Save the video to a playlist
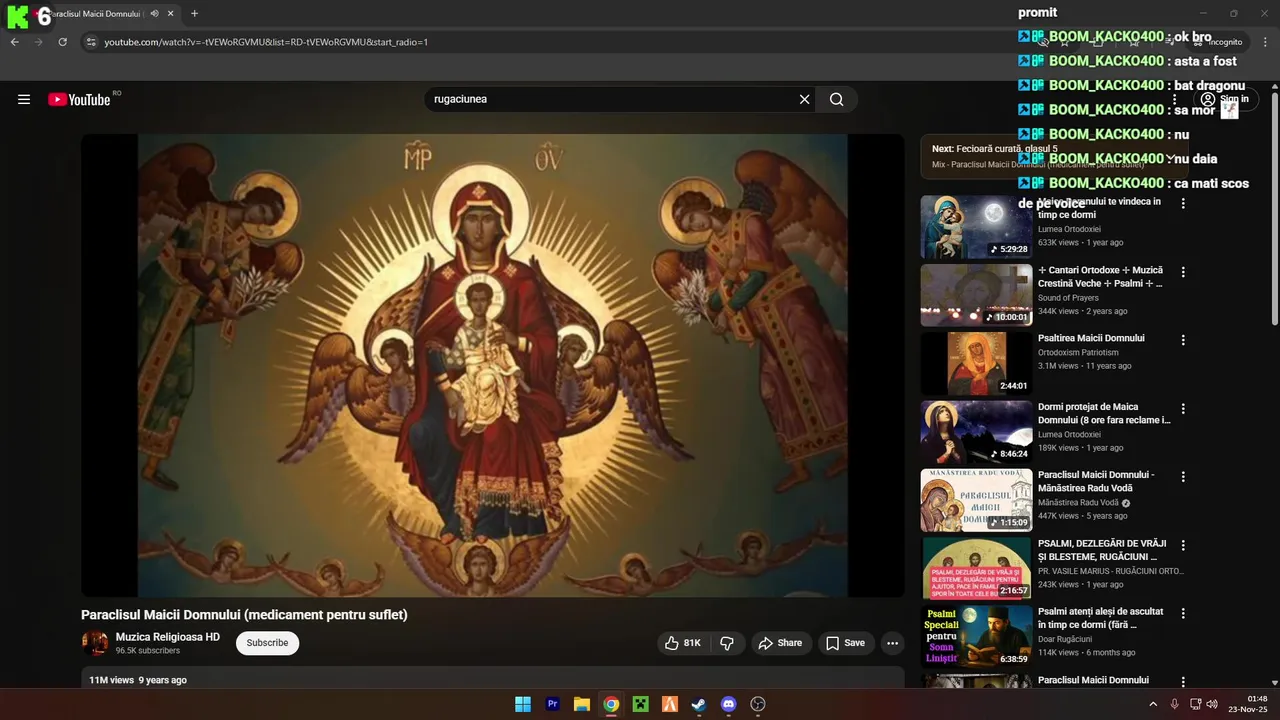 (x=845, y=643)
